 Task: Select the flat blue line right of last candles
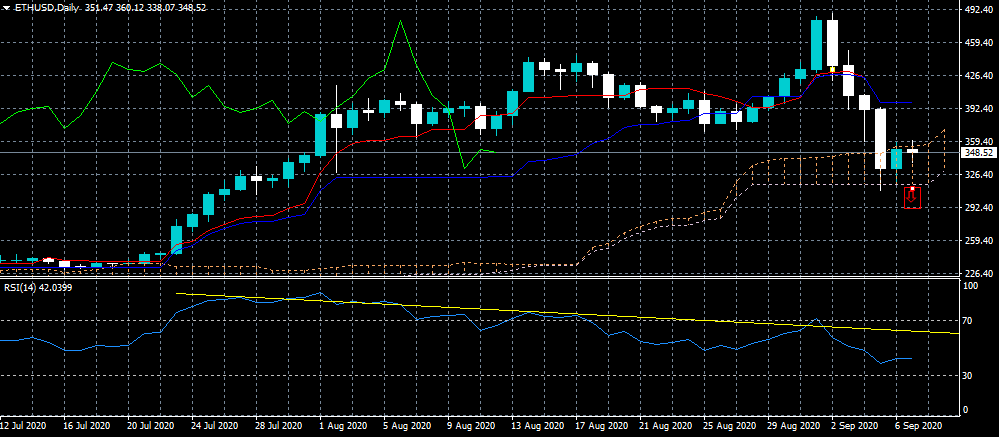point(895,103)
